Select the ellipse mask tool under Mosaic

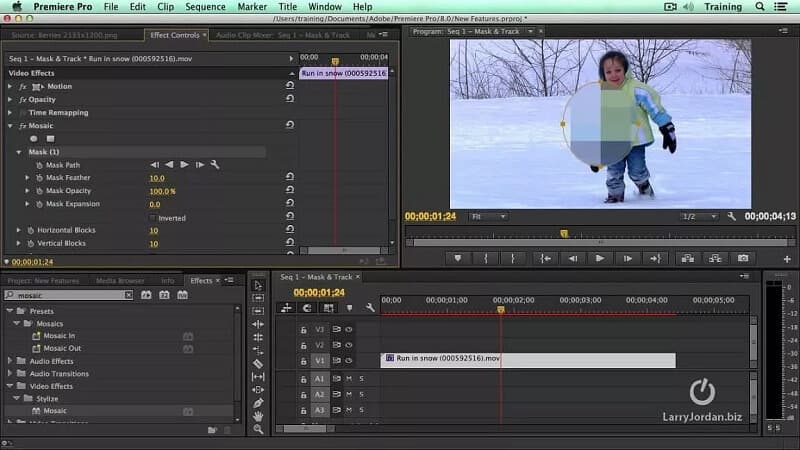pyautogui.click(x=34, y=139)
